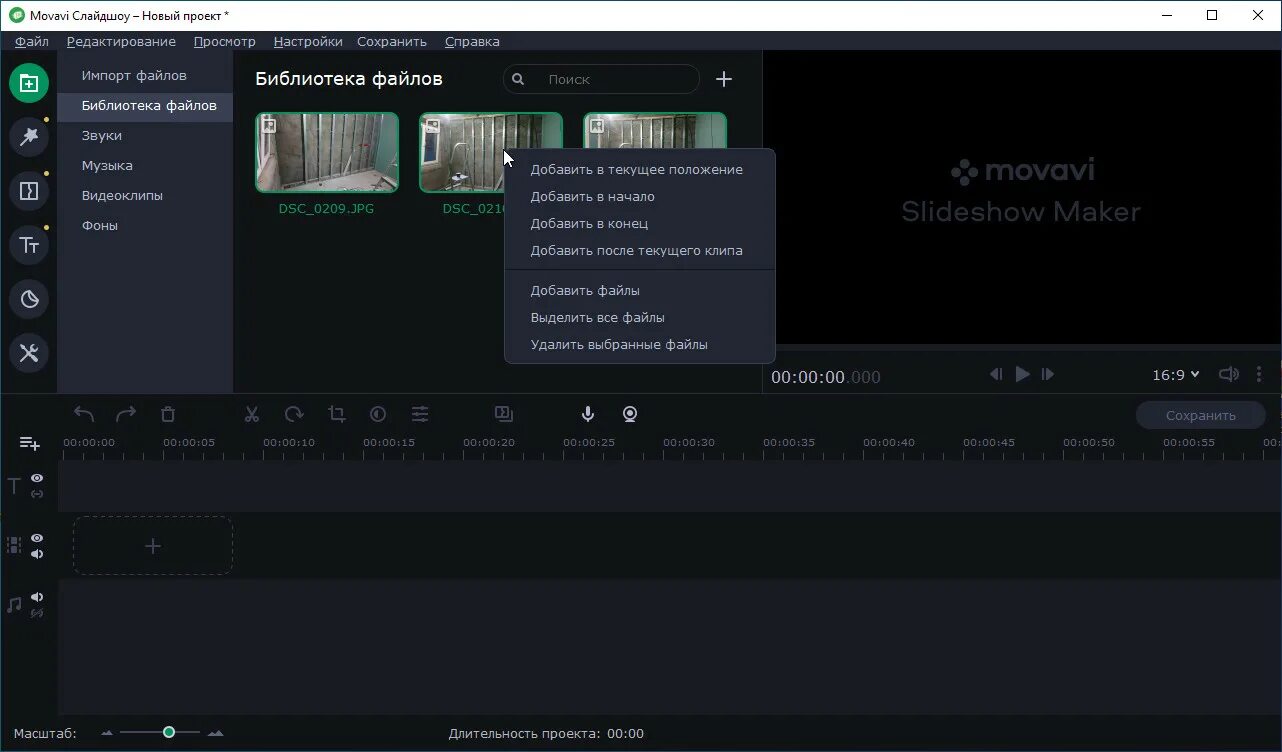Click the Масштаб zoom slider handle
Image resolution: width=1282 pixels, height=752 pixels.
tap(169, 733)
